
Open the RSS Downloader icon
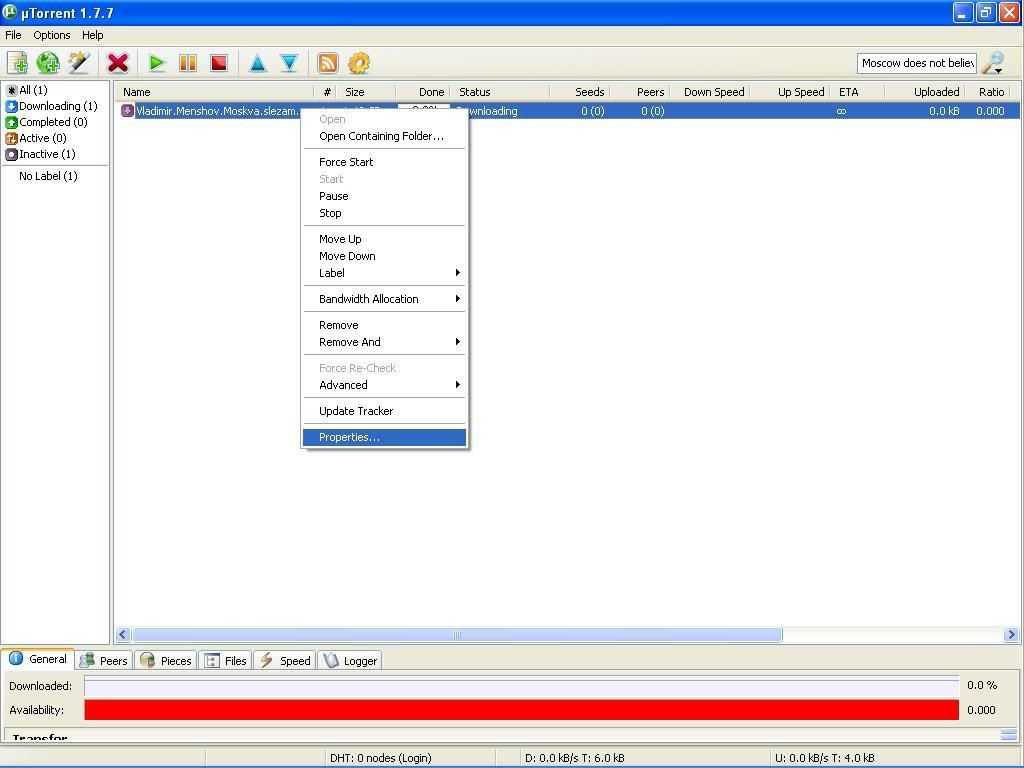coord(327,63)
